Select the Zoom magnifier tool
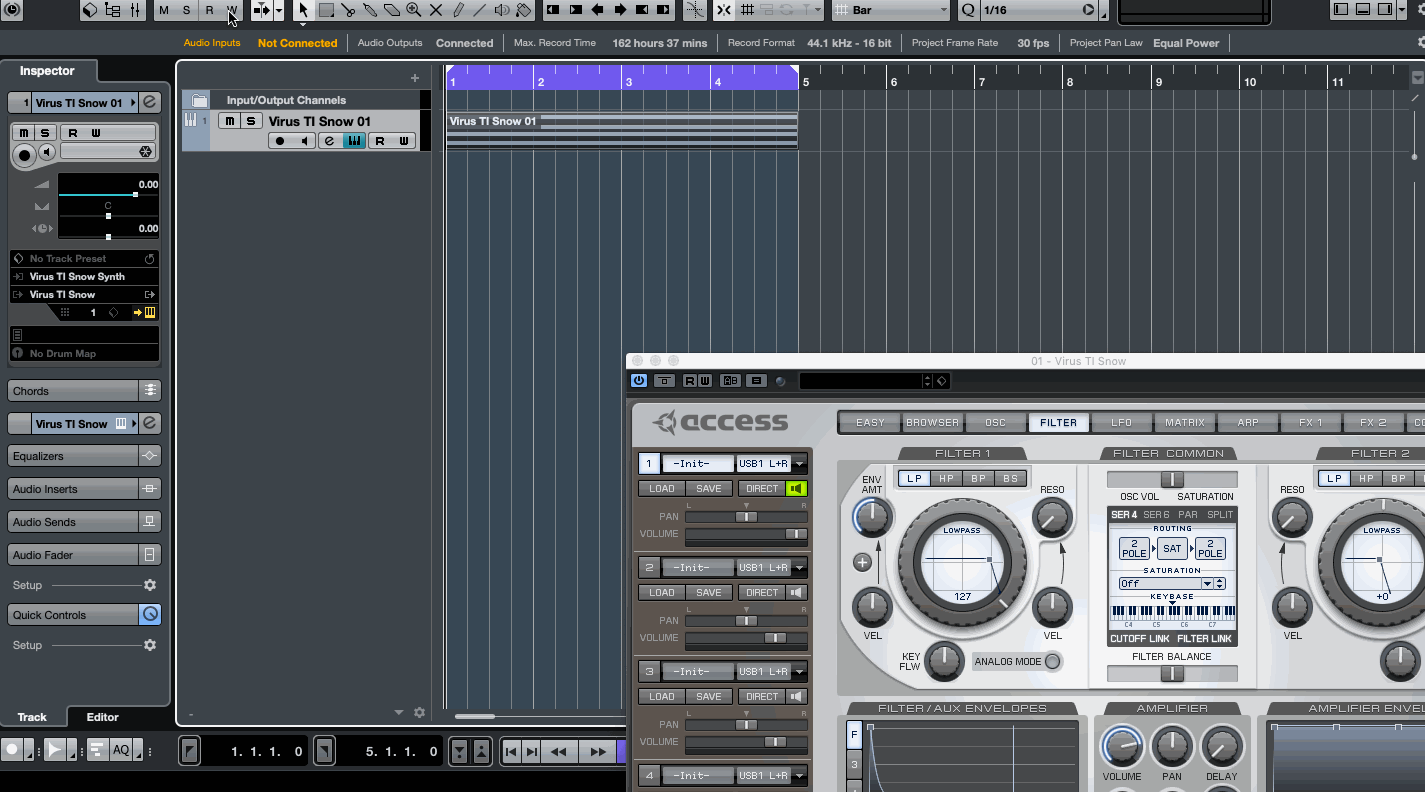The width and height of the screenshot is (1425, 792). coord(414,11)
